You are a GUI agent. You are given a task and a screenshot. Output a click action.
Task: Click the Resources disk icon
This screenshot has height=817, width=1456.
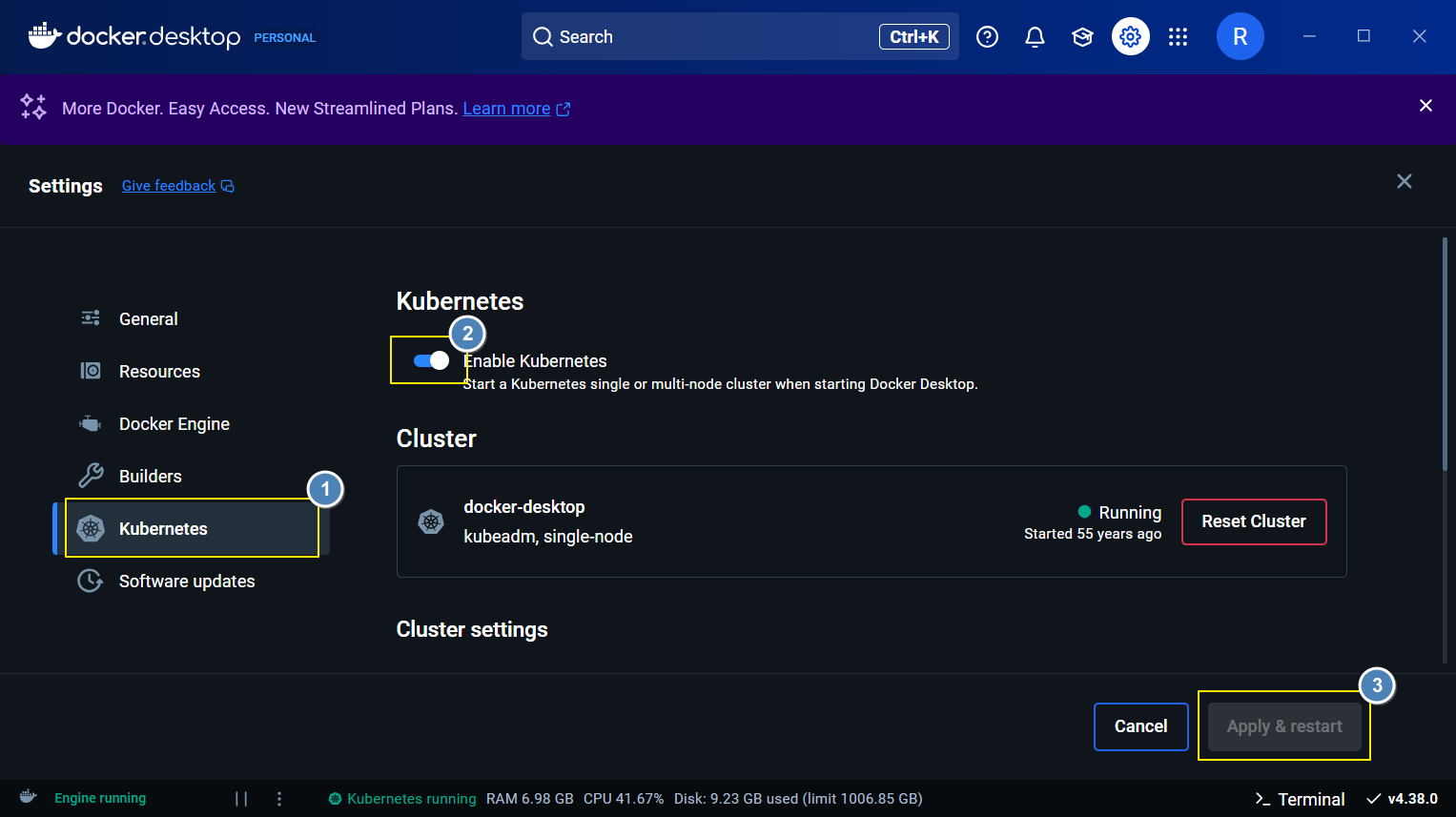(x=91, y=370)
